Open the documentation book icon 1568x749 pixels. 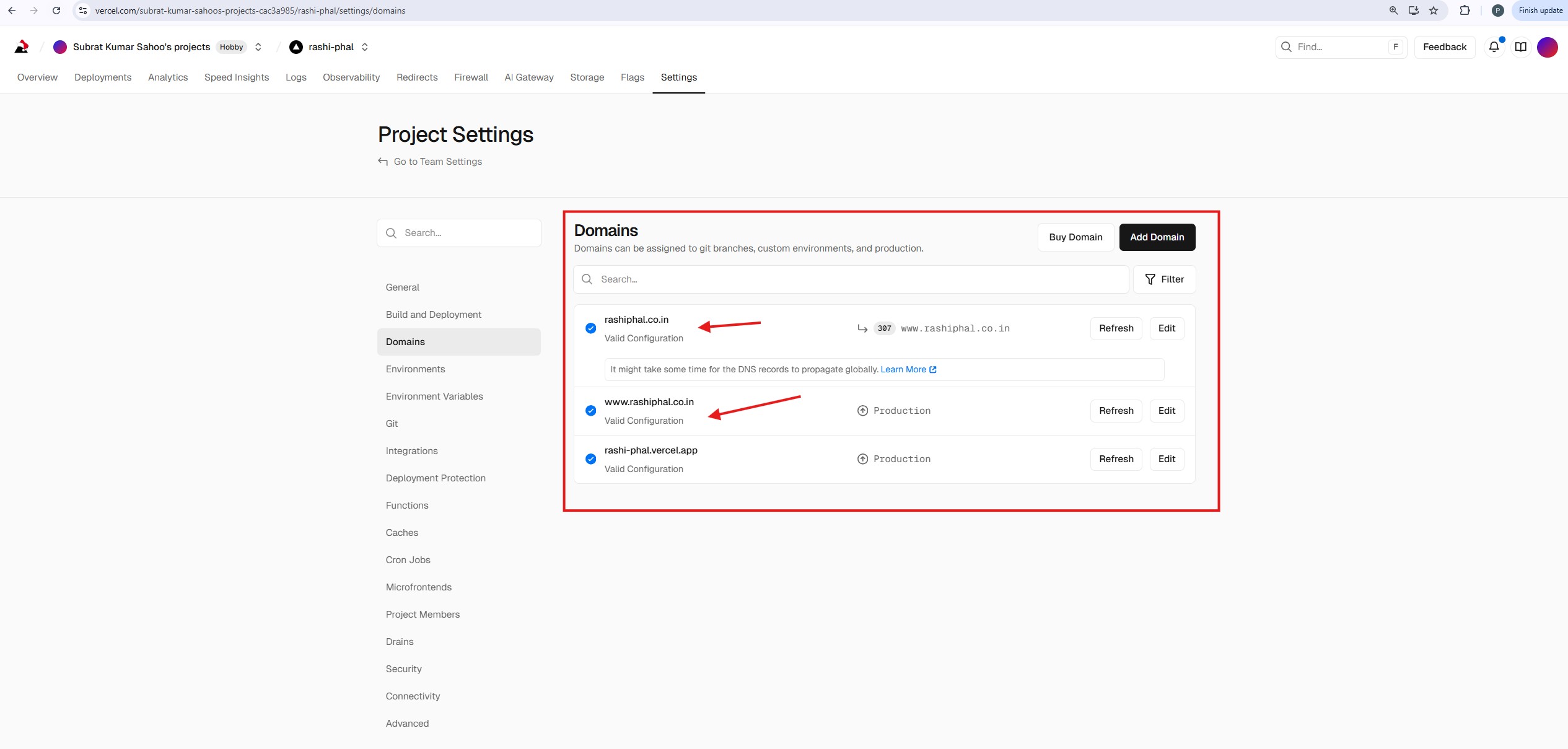click(x=1520, y=47)
